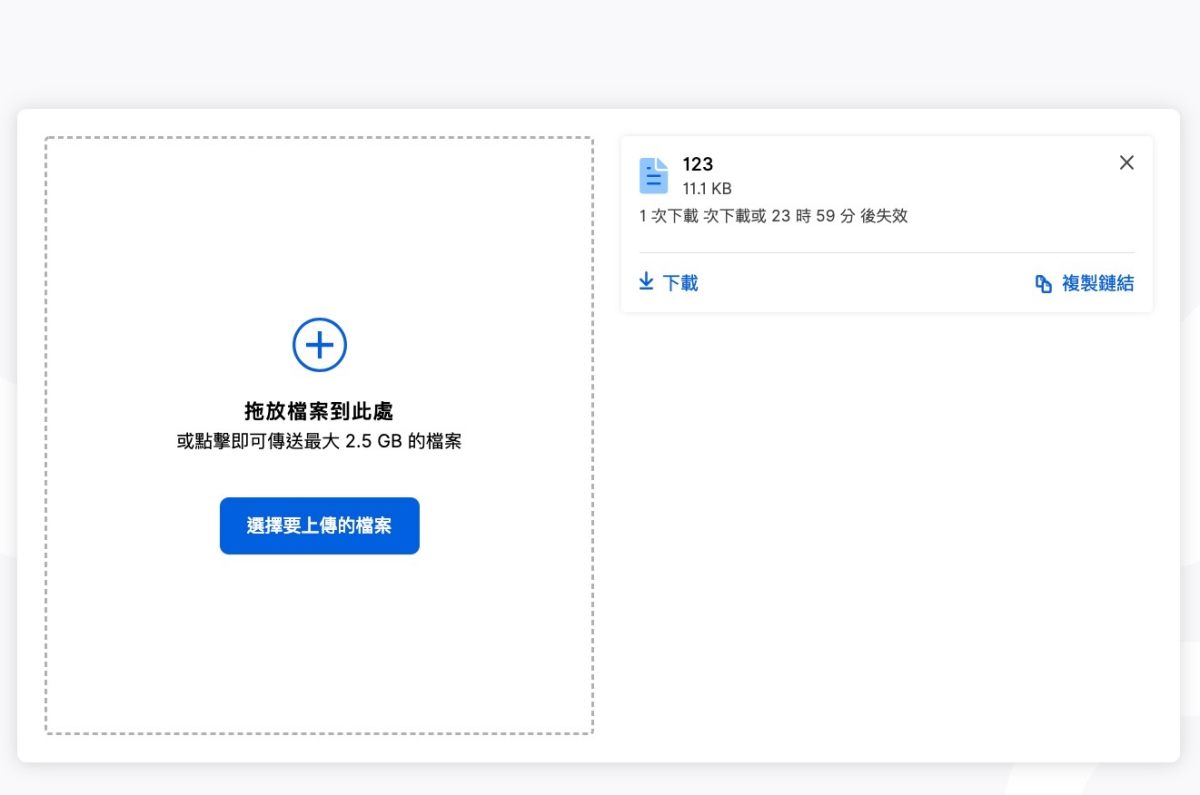Click the blue document icon for 123
The image size is (1200, 795).
pyautogui.click(x=653, y=176)
